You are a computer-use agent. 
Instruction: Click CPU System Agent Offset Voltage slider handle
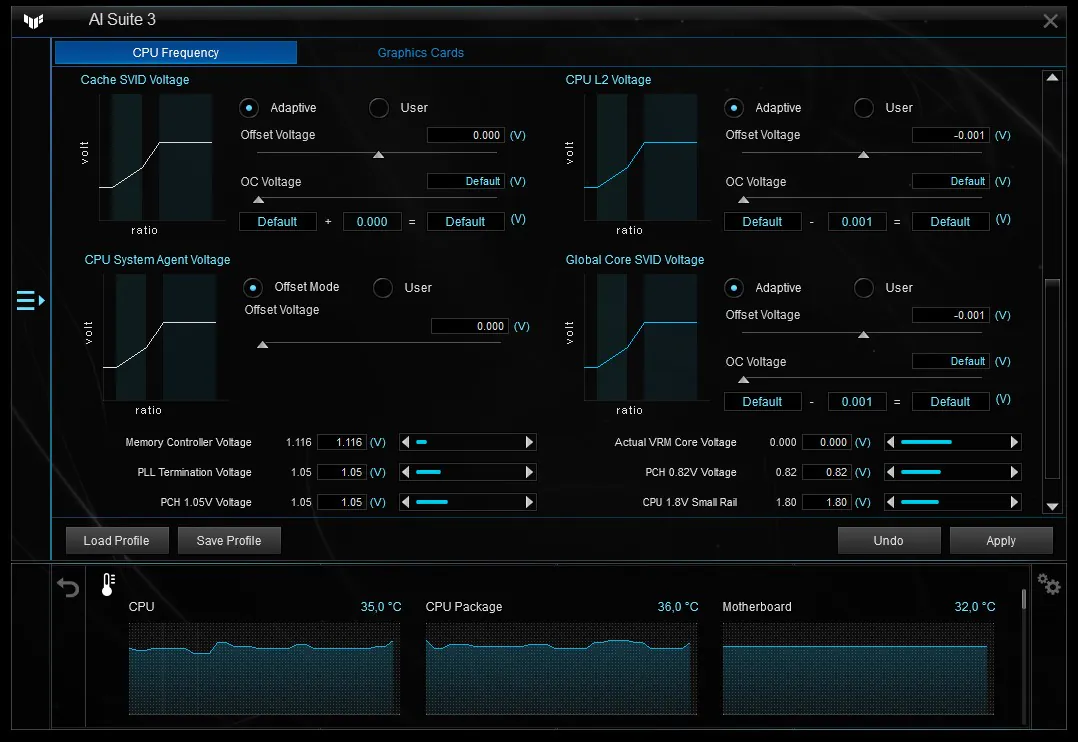click(263, 345)
